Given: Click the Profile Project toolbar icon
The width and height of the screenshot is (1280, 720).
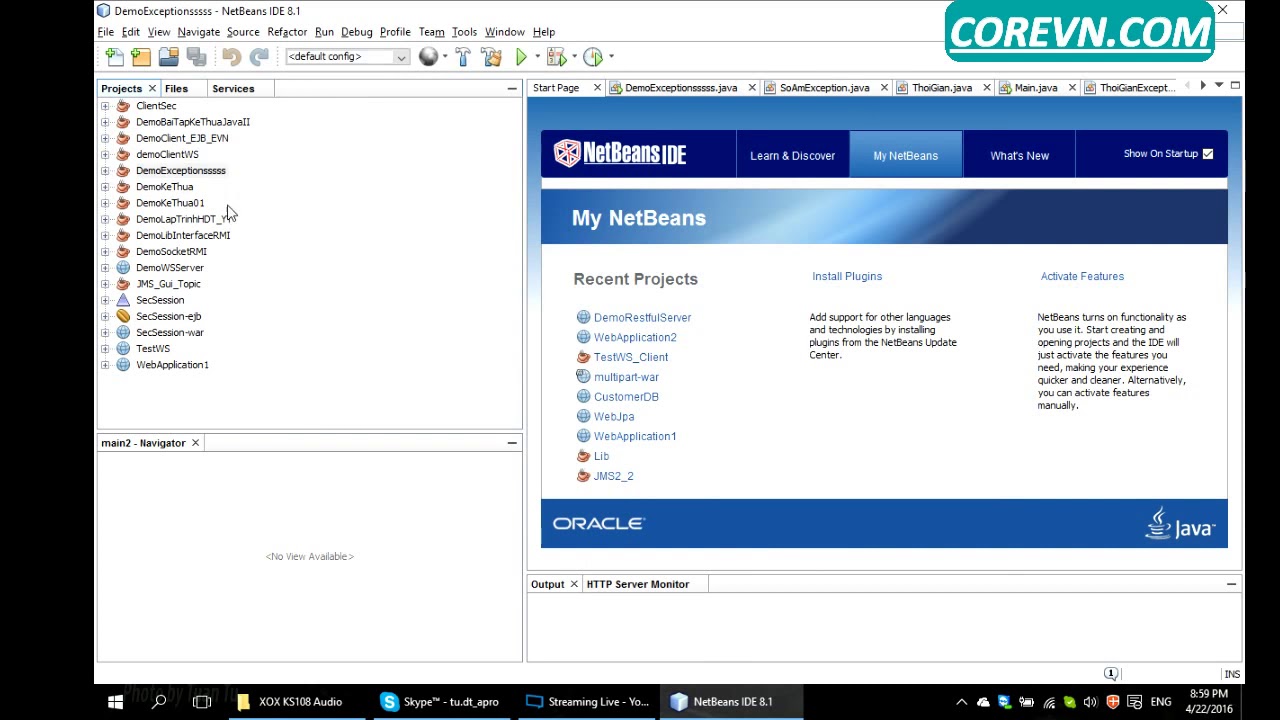Looking at the screenshot, I should 592,57.
